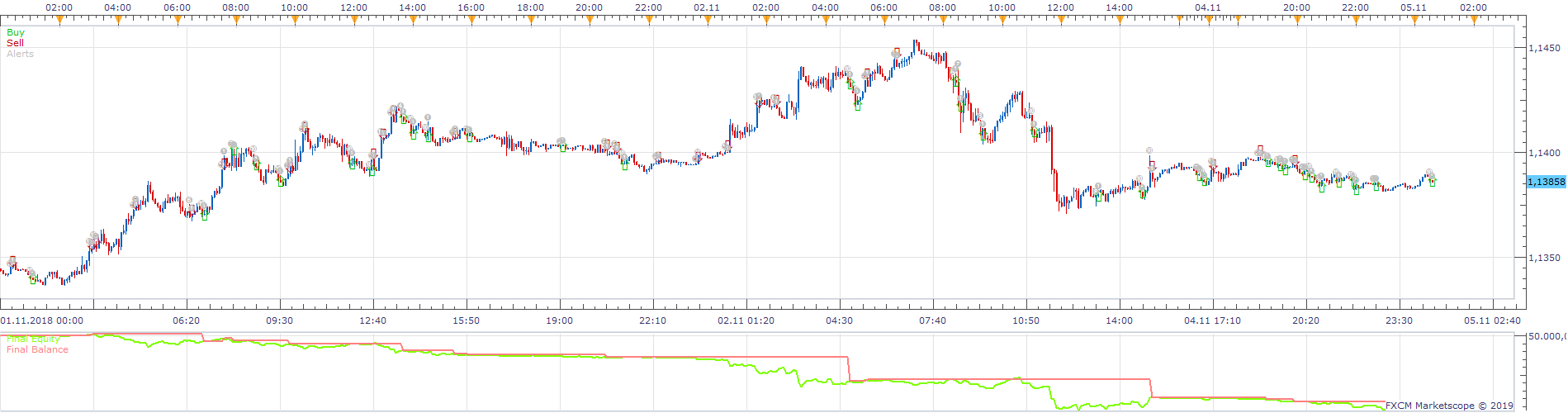Click the 19:00 bottom time label
The height and width of the screenshot is (413, 1568).
[x=559, y=320]
